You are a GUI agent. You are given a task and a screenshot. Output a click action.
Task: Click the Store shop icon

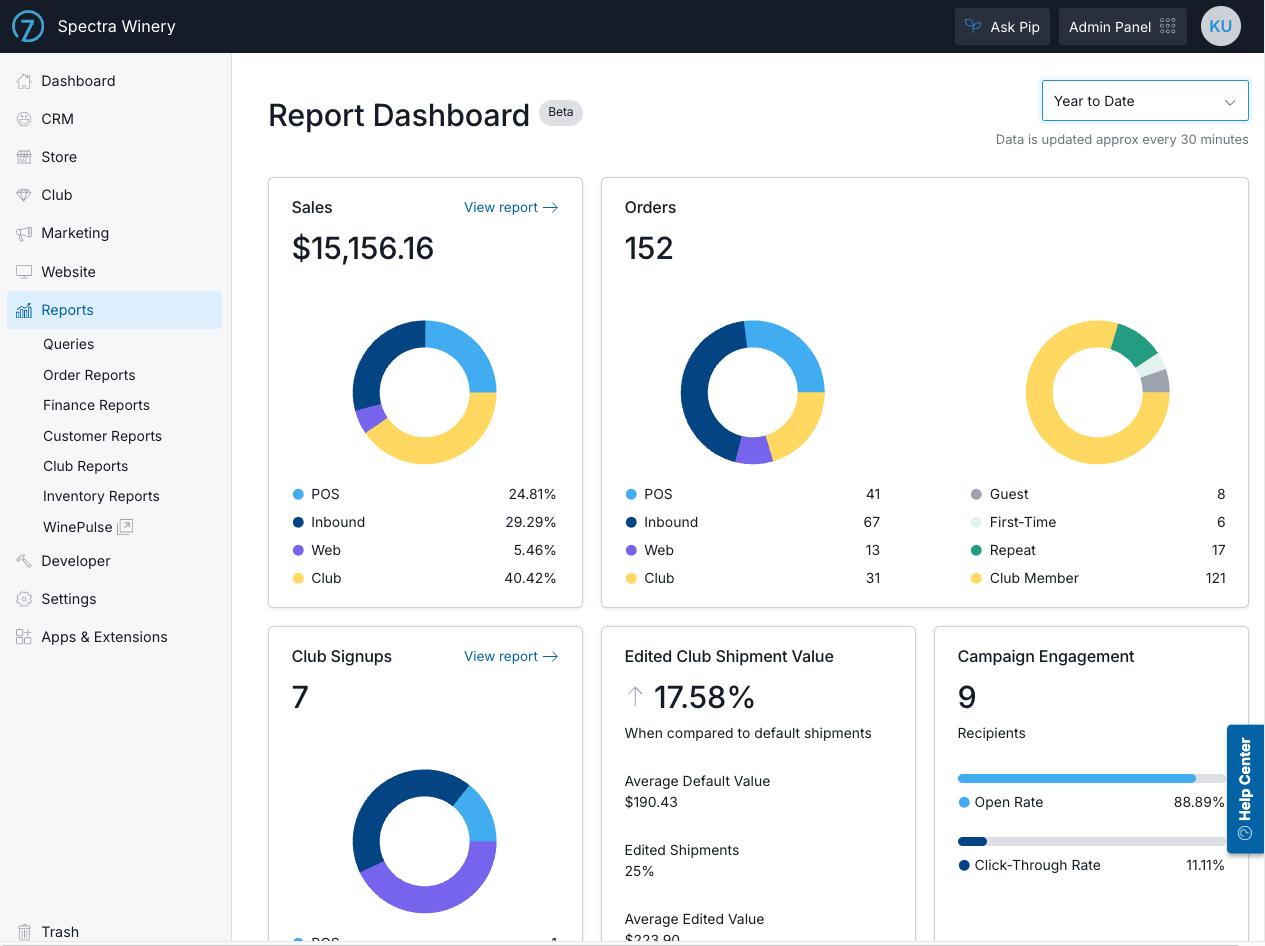[24, 157]
